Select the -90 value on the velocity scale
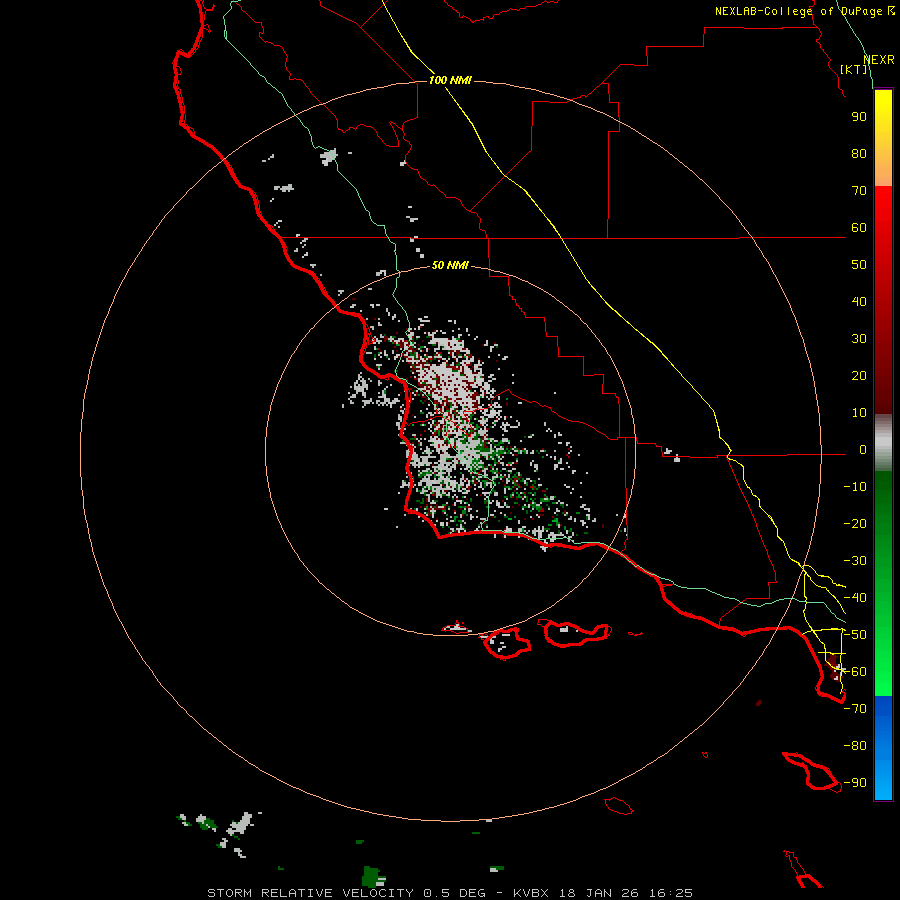Screen dimensions: 900x900 point(855,783)
